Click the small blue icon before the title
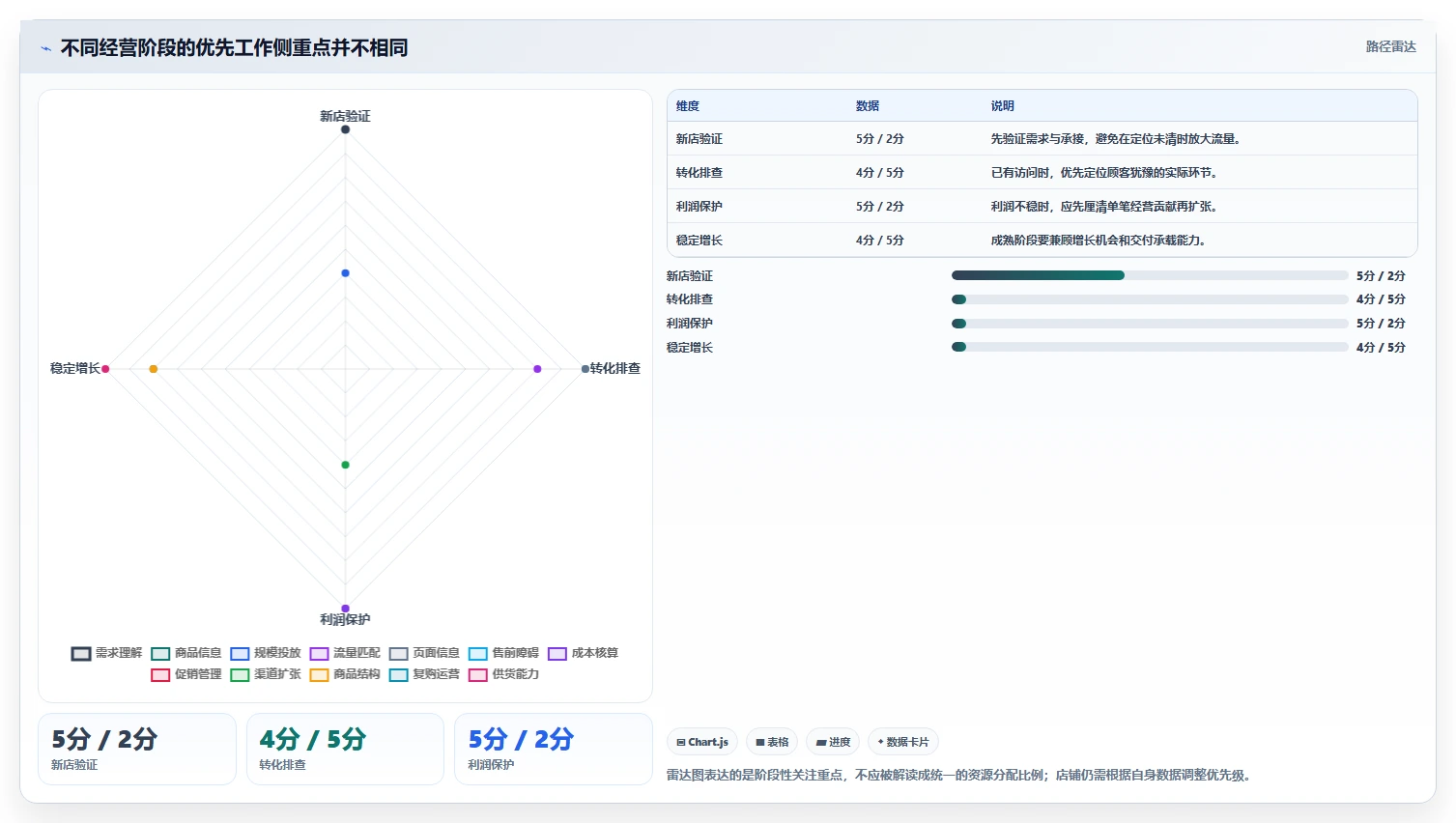This screenshot has height=823, width=1456. [45, 48]
